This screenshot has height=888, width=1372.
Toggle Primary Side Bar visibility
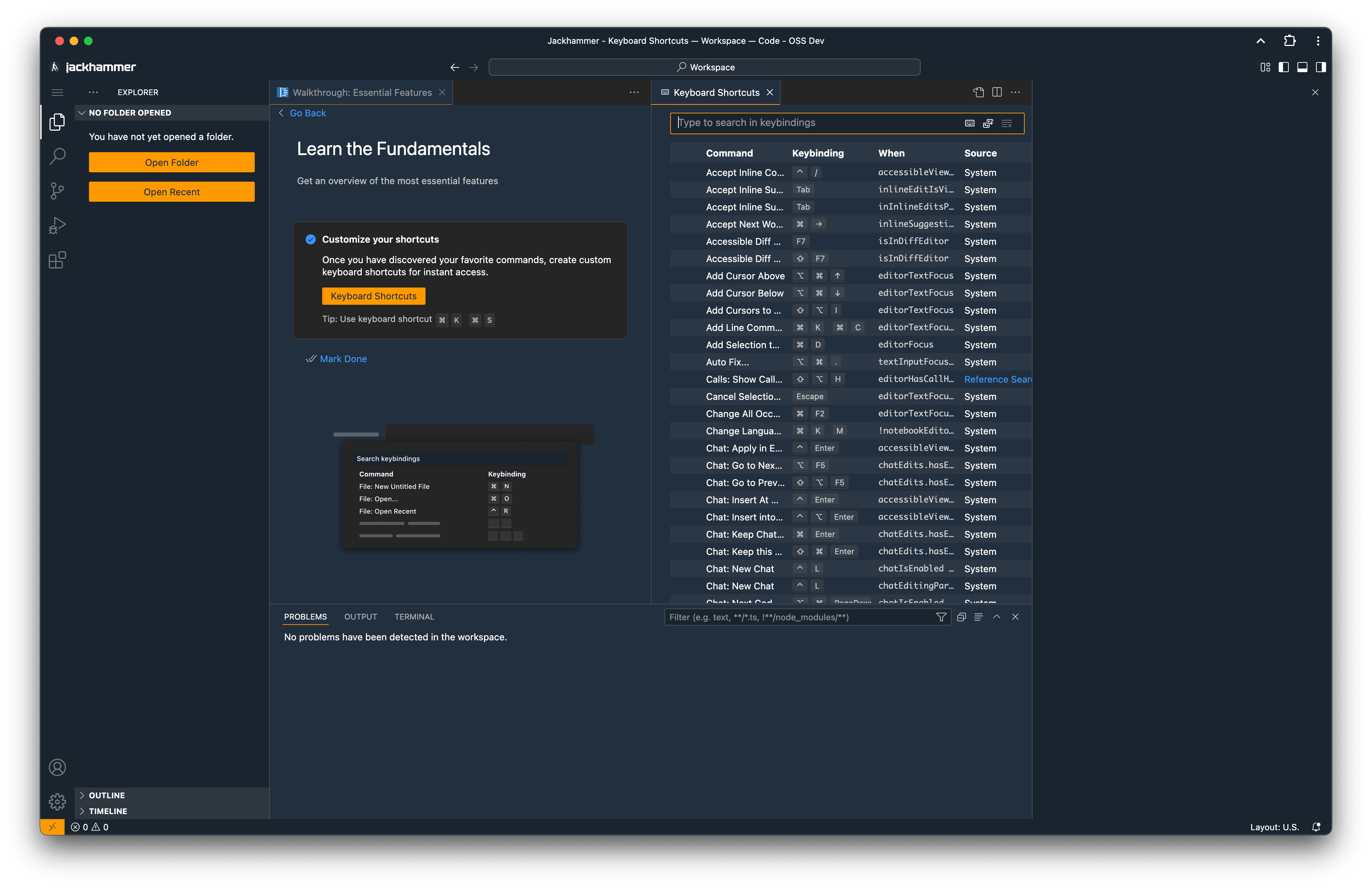1283,67
